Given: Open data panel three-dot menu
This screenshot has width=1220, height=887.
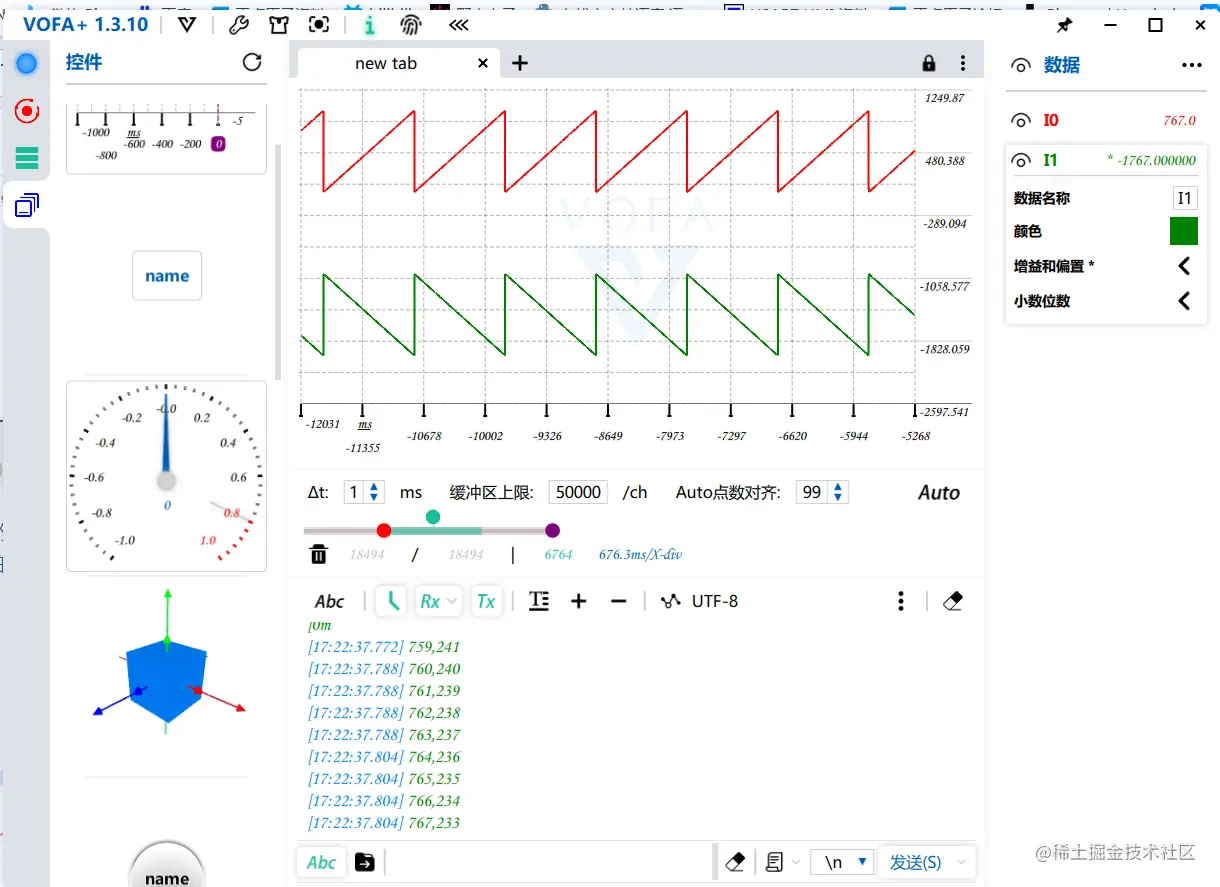Looking at the screenshot, I should (1191, 65).
